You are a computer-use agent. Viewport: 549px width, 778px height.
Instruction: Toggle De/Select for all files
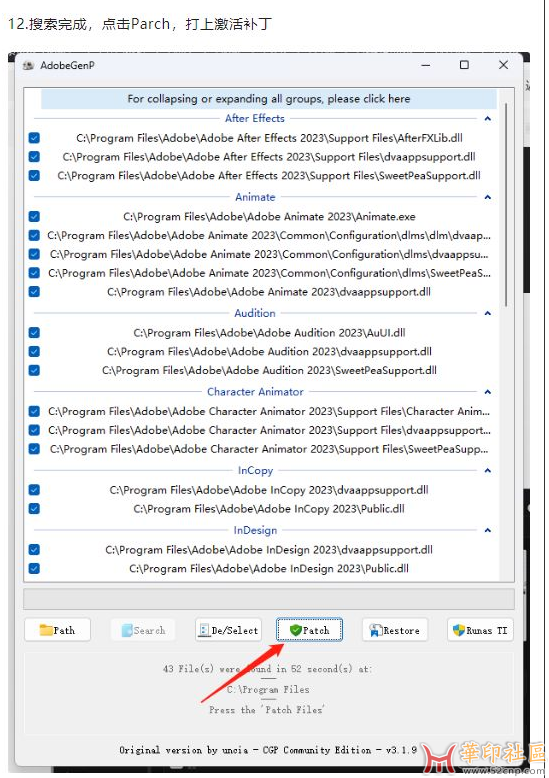(x=228, y=630)
